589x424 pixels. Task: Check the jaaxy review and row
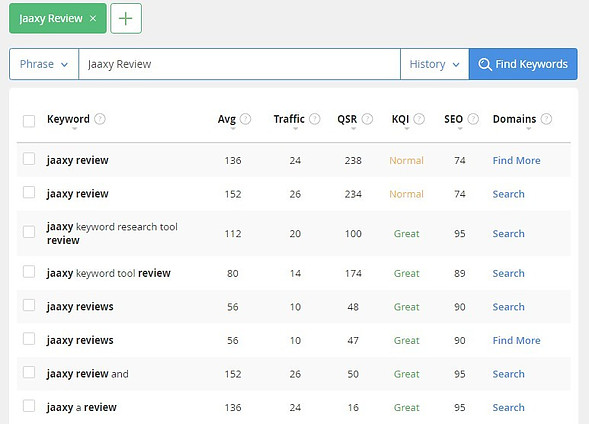pos(29,372)
